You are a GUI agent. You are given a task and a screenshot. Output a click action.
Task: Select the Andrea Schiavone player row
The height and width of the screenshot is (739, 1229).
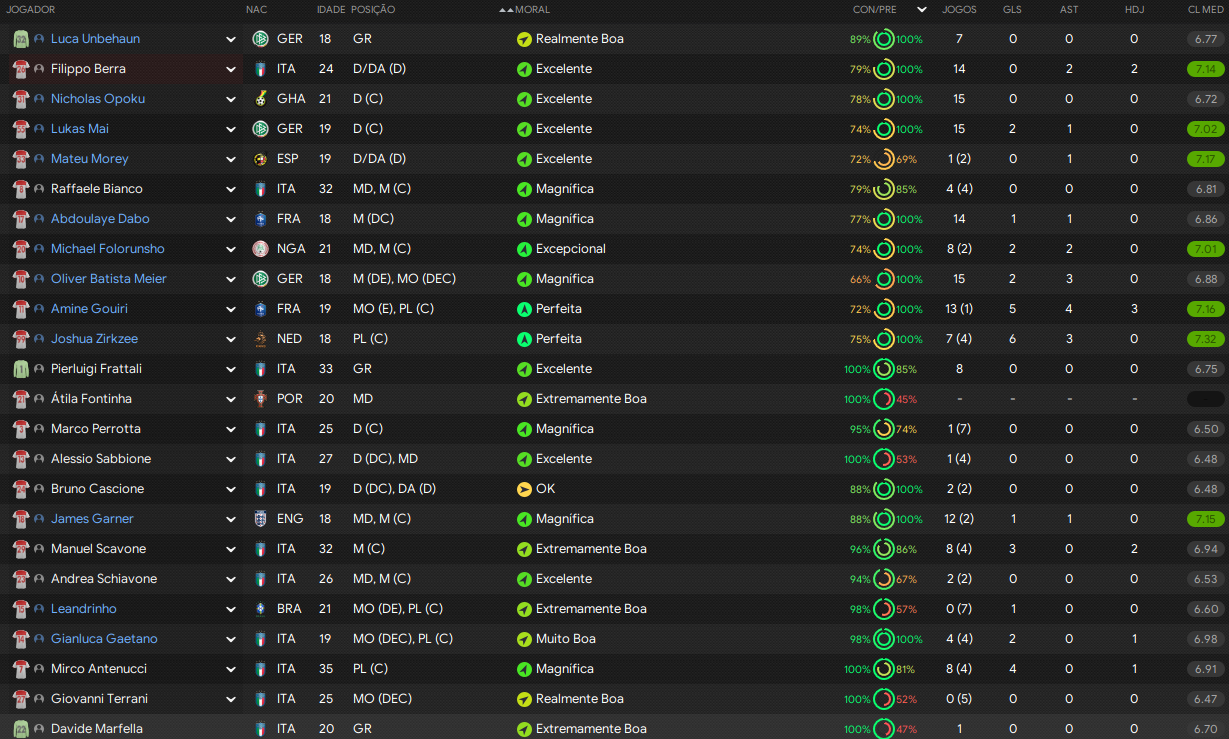614,579
